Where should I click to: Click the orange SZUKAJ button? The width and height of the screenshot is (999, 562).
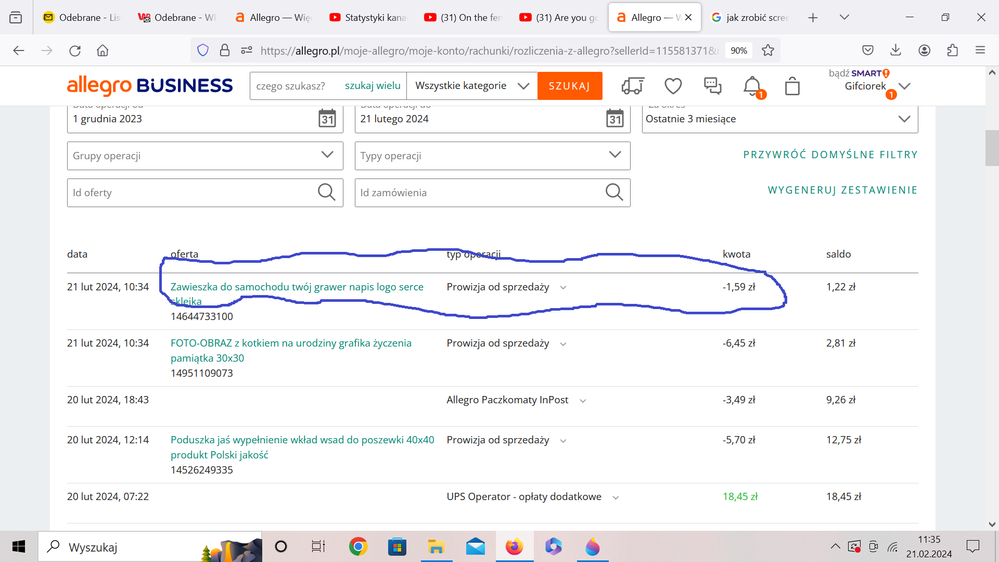point(569,86)
